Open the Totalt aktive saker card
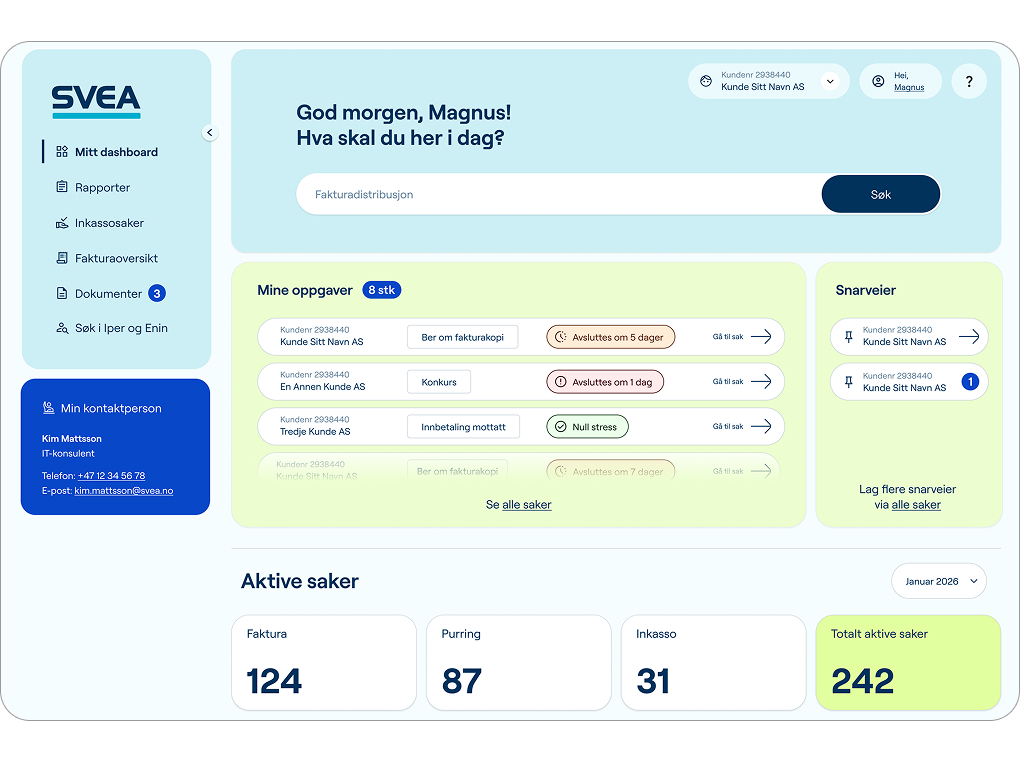Image resolution: width=1024 pixels, height=768 pixels. [908, 662]
